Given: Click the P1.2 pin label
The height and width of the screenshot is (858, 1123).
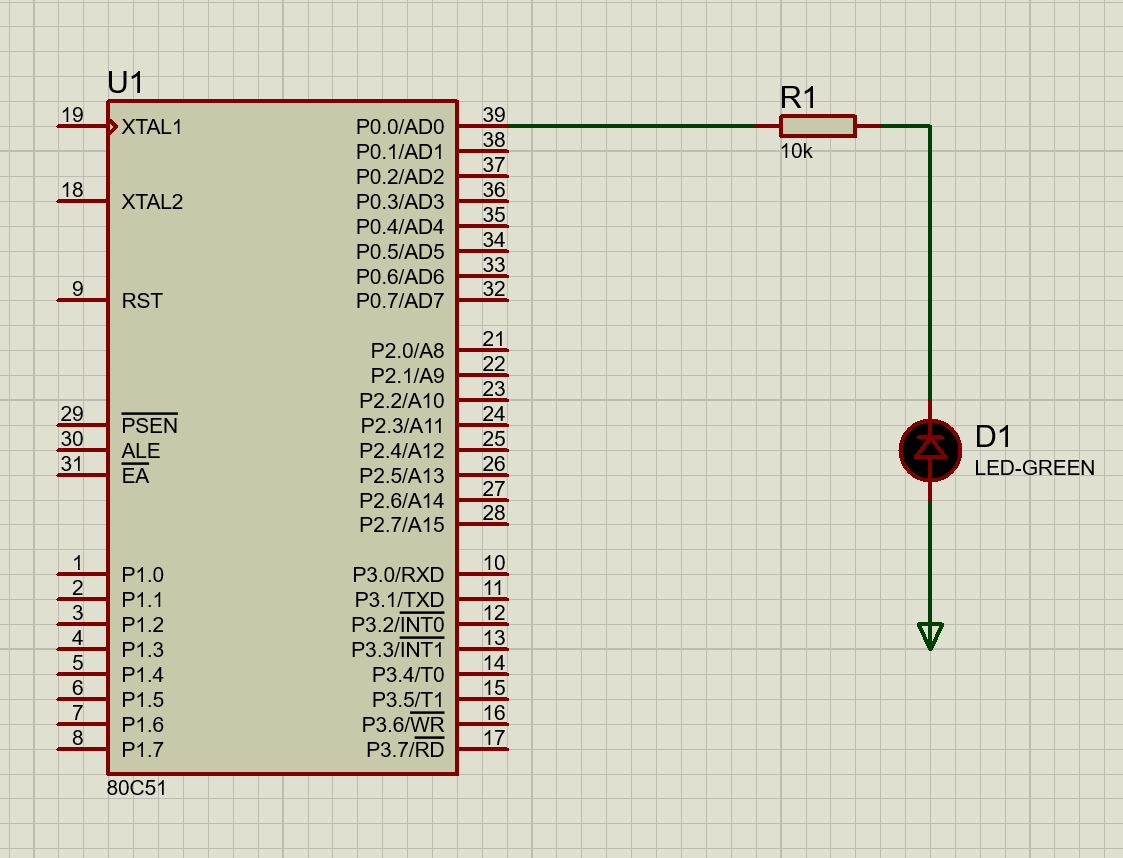Looking at the screenshot, I should [x=143, y=625].
